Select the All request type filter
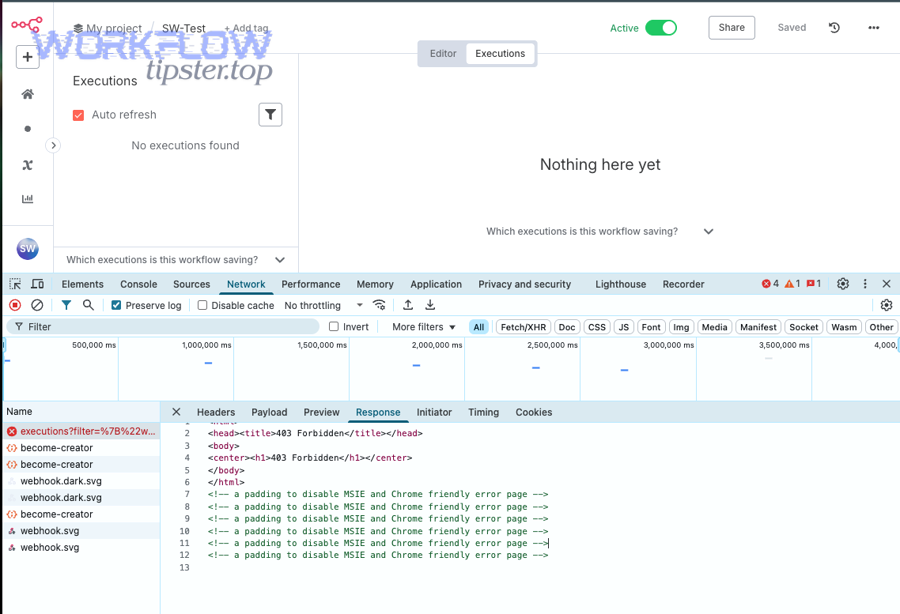The image size is (900, 614). point(479,327)
